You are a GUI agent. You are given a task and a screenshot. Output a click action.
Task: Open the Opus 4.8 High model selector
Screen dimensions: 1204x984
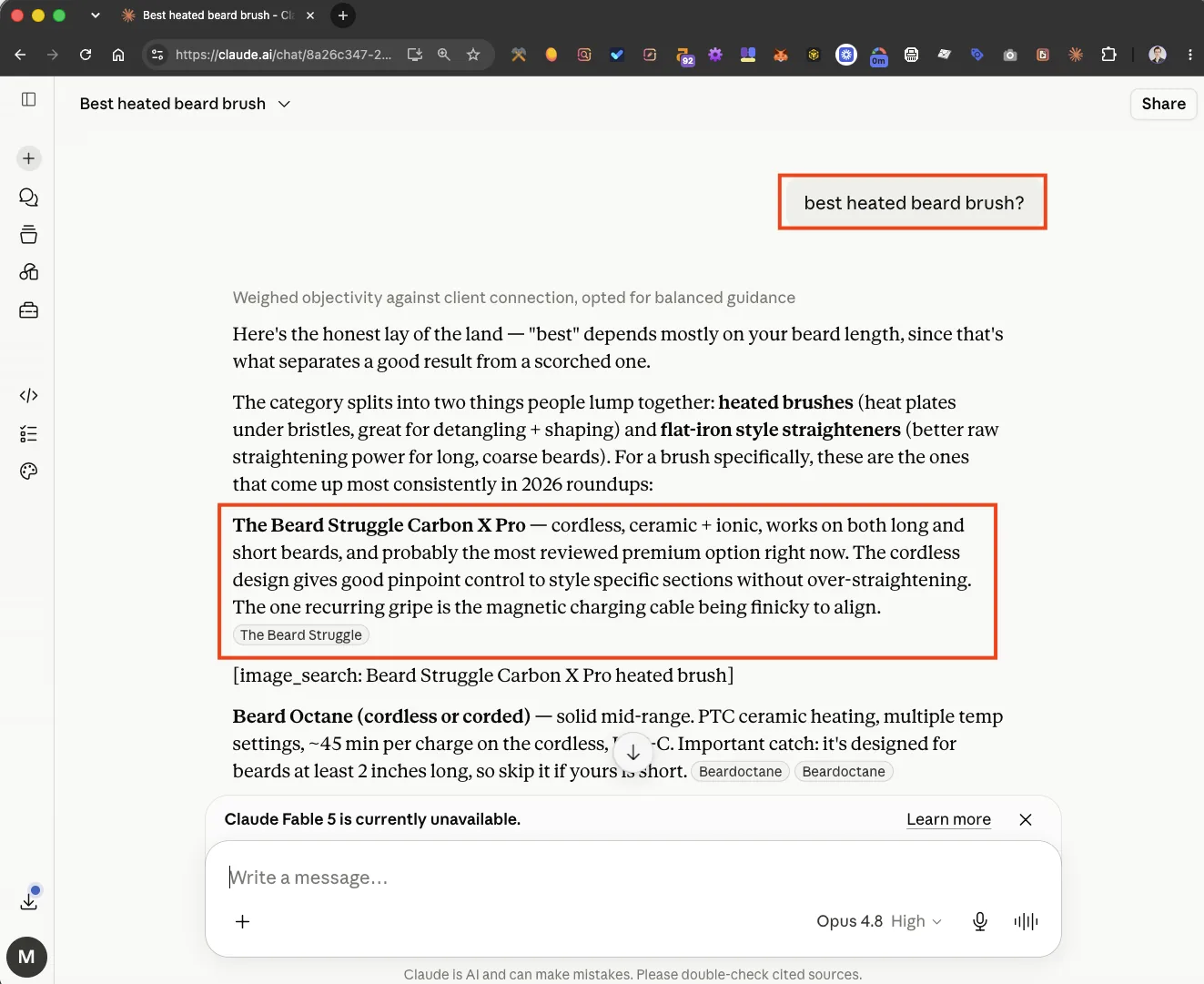(x=879, y=921)
